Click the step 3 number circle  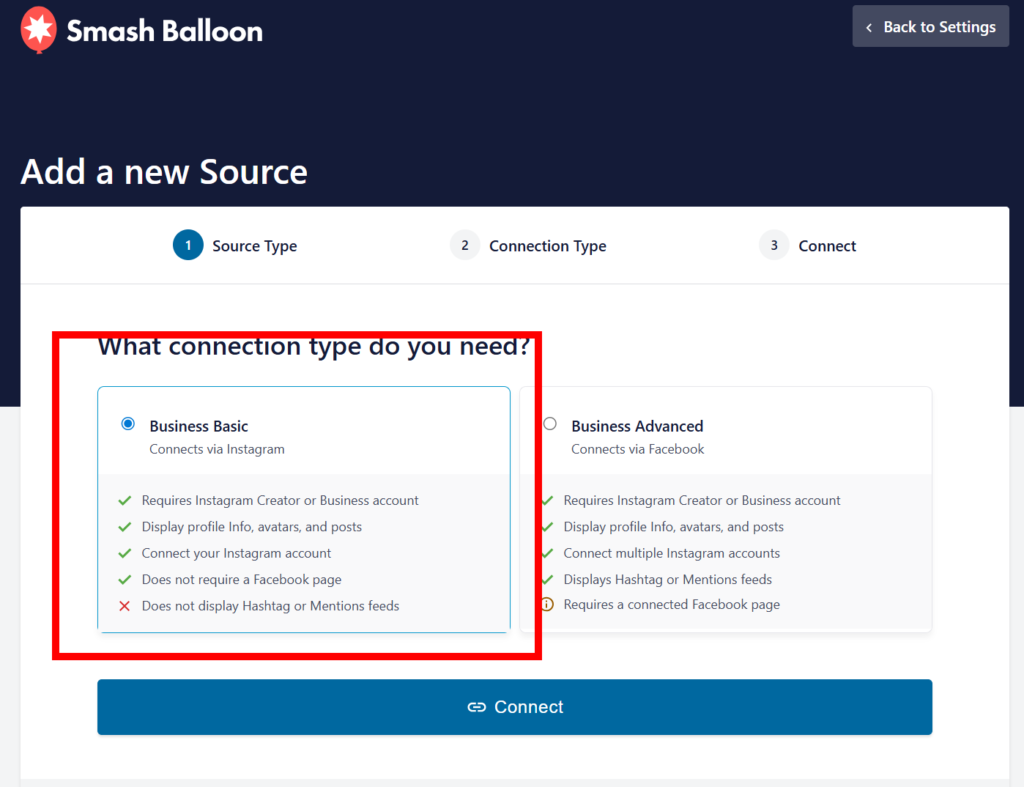pyautogui.click(x=774, y=246)
